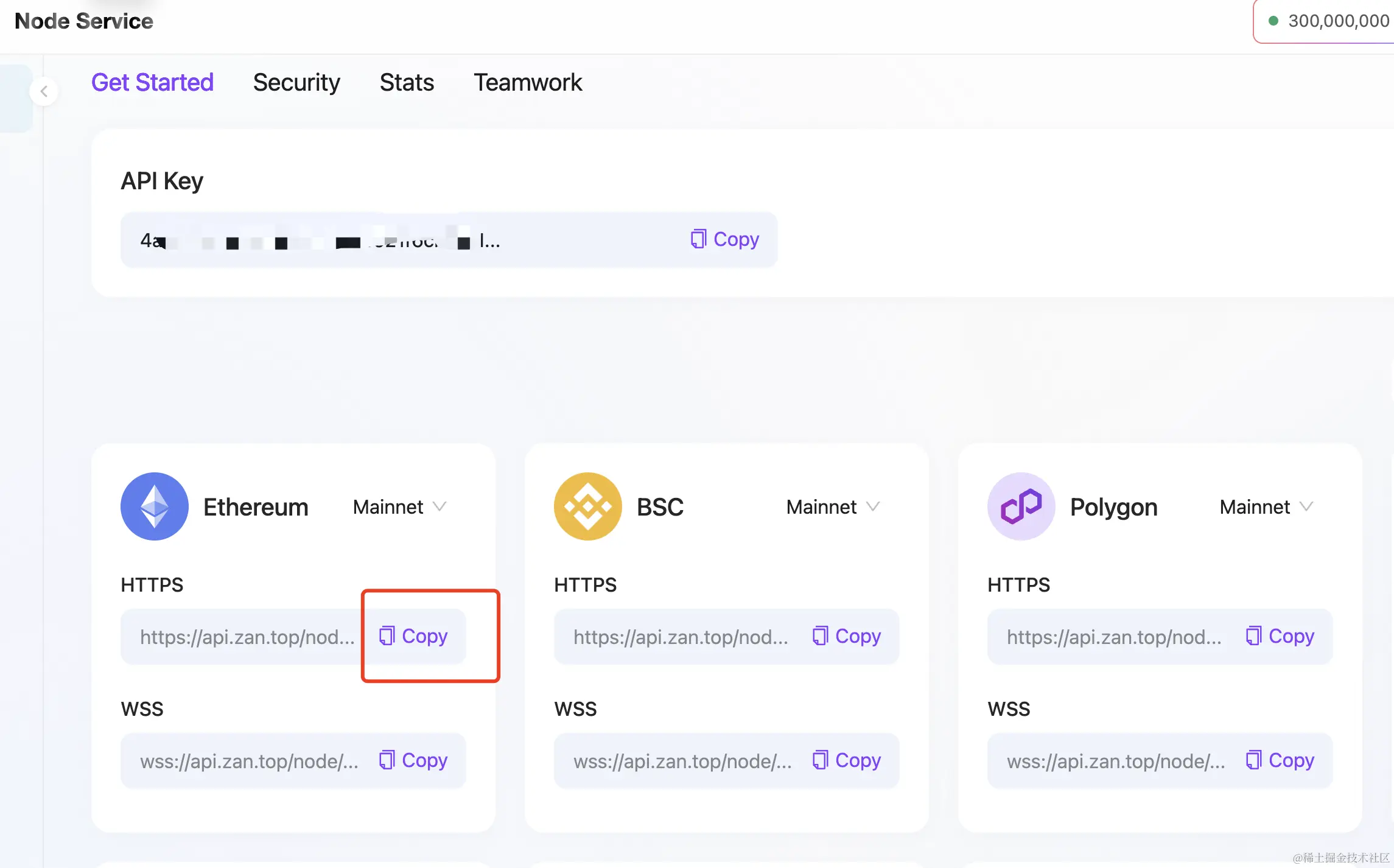Copy the API Key
1394x868 pixels.
pos(724,239)
